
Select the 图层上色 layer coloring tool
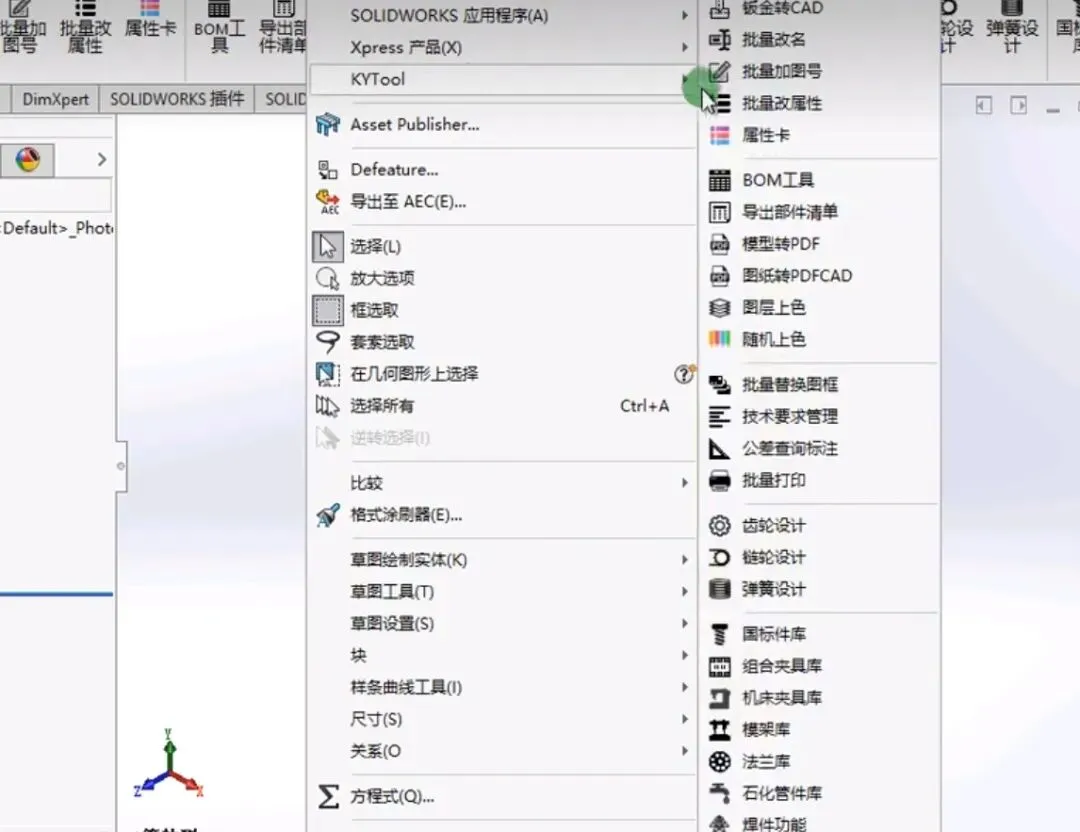click(773, 307)
